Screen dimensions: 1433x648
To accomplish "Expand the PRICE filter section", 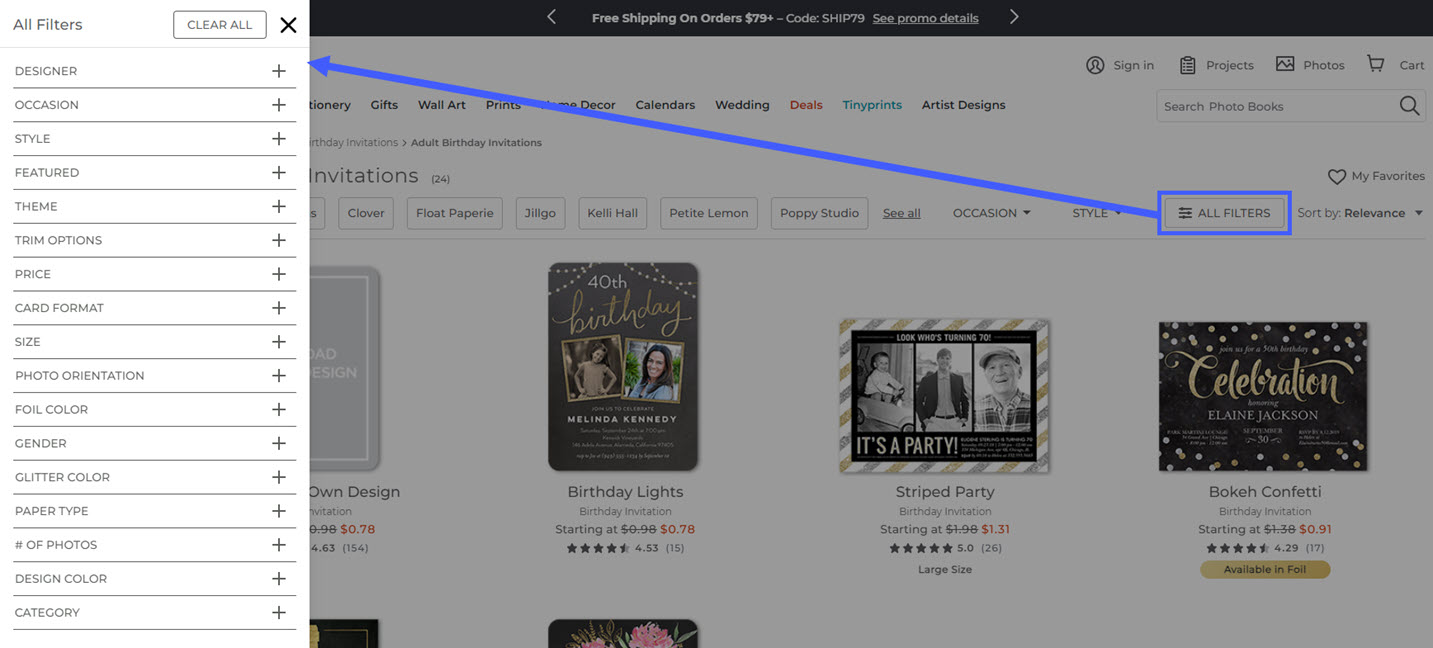I will point(278,274).
